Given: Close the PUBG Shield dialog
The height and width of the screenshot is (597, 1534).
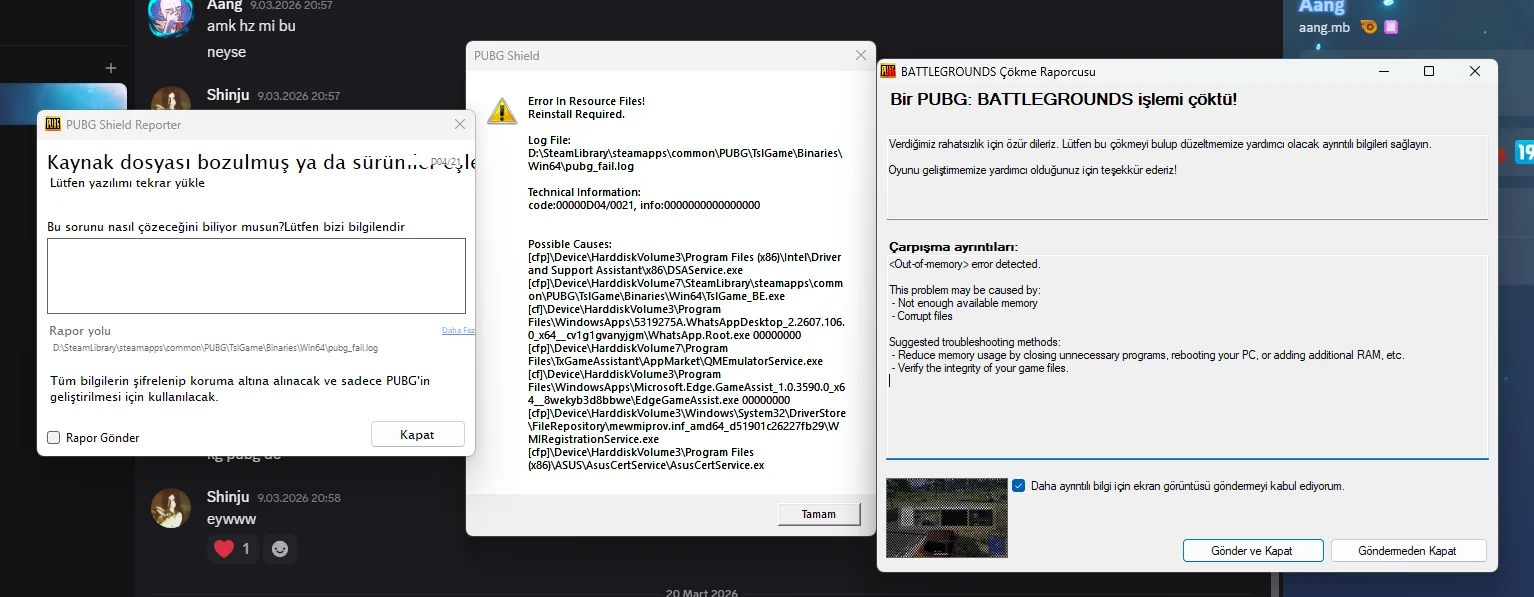Looking at the screenshot, I should [860, 56].
